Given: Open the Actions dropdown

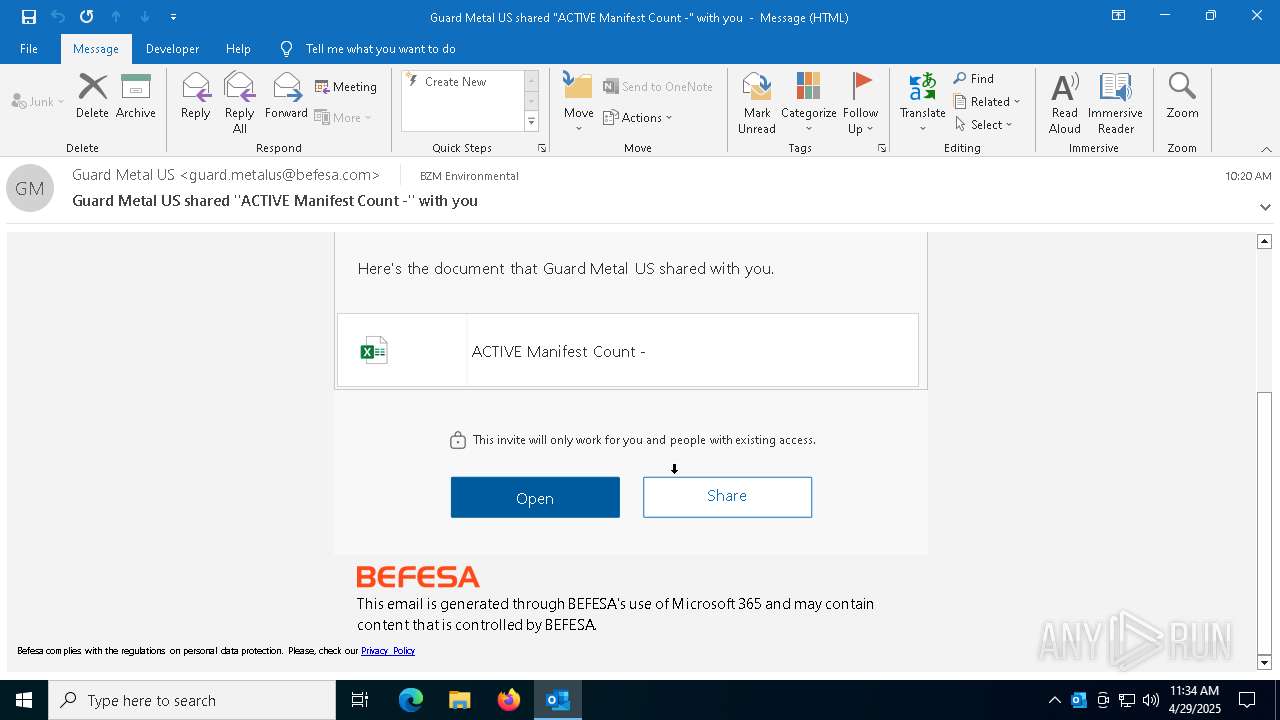Looking at the screenshot, I should click(638, 117).
